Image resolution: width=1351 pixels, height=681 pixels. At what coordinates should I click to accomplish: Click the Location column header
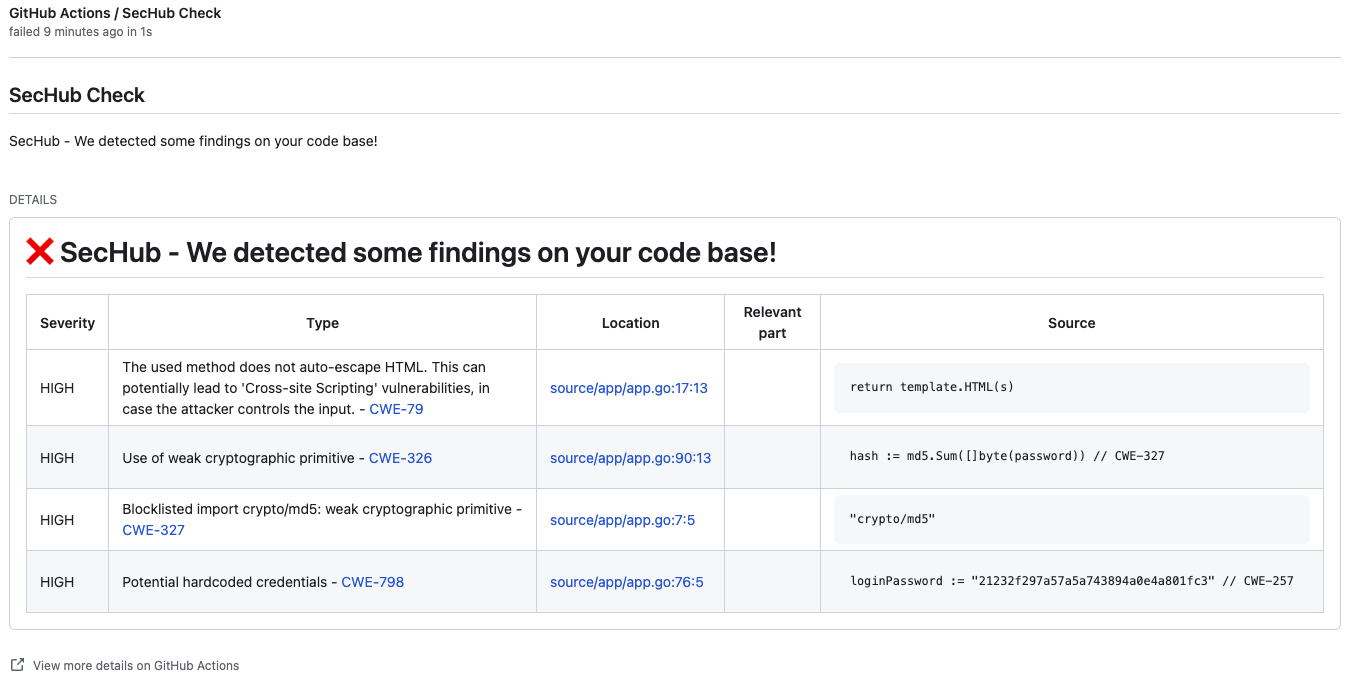[630, 323]
